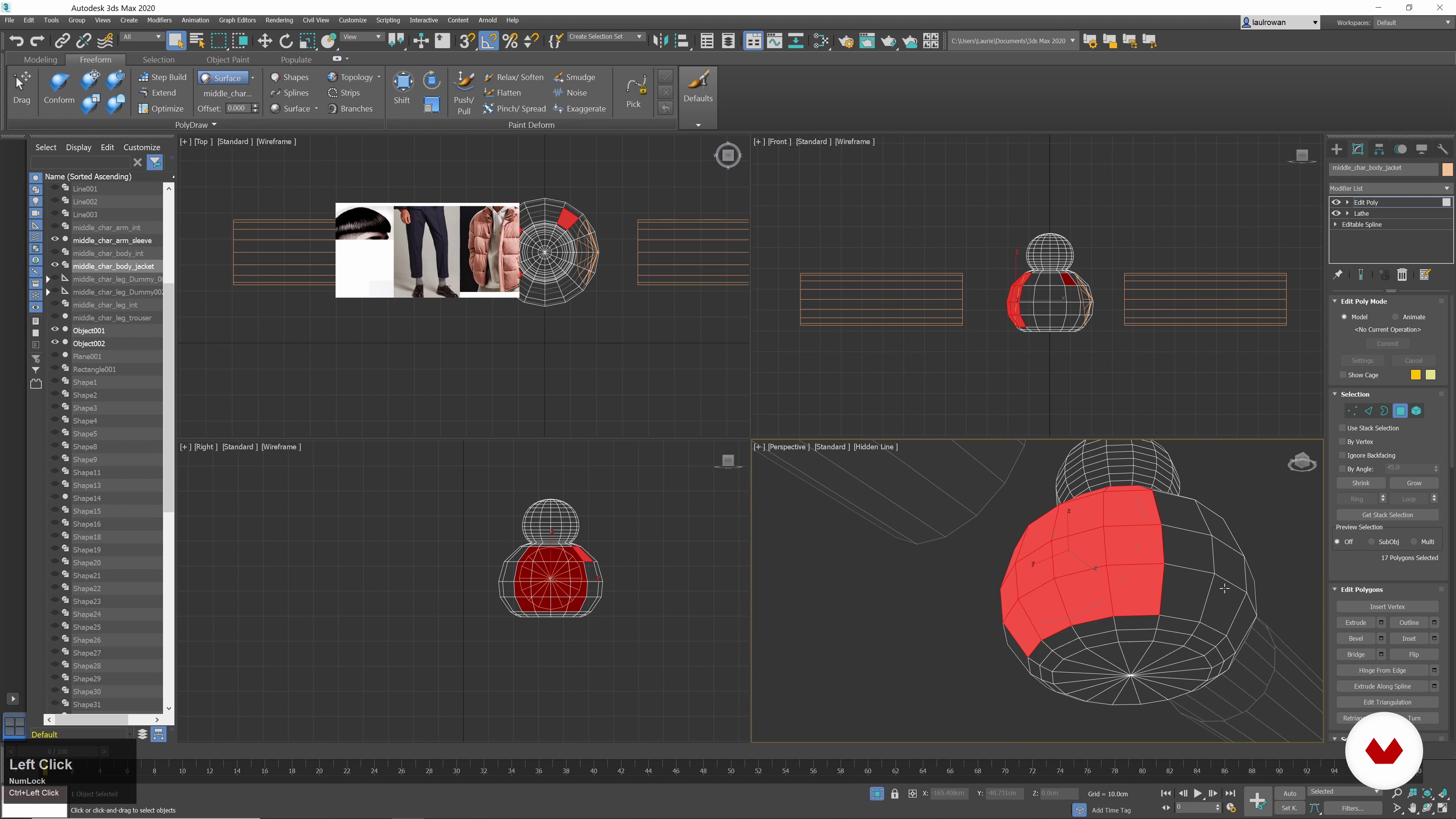Open the Rendering menu
This screenshot has width=1456, height=819.
tap(279, 20)
